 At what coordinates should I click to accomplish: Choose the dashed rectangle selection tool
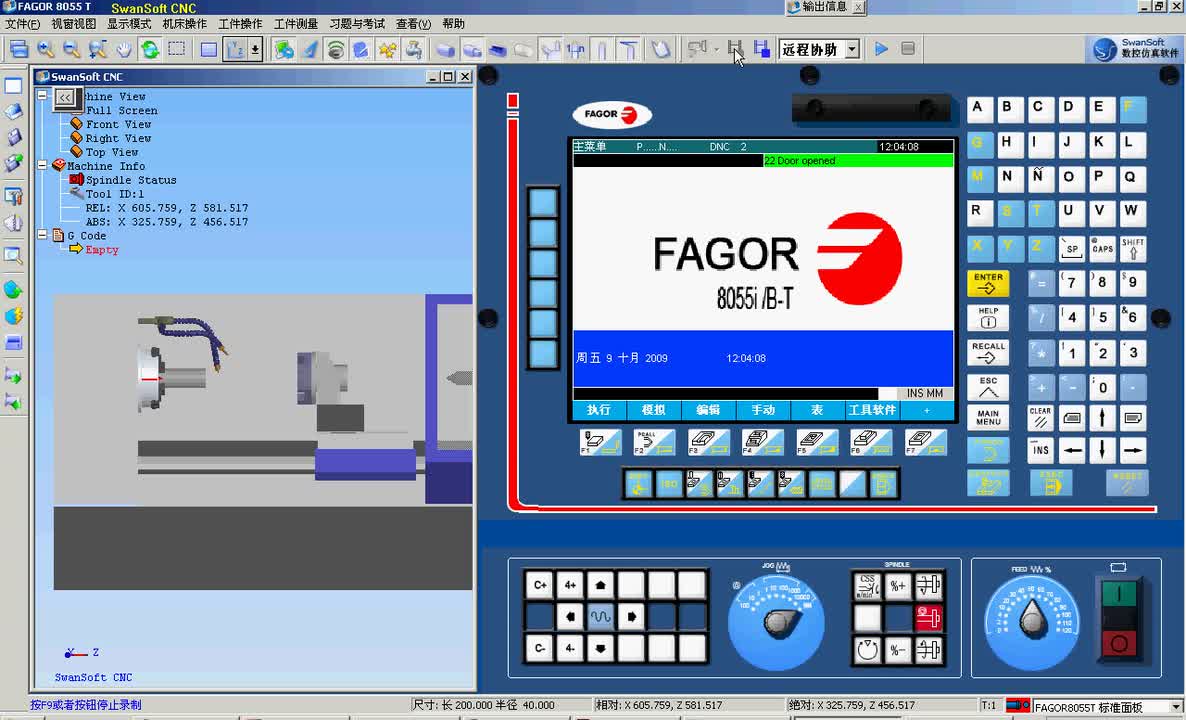click(x=176, y=50)
